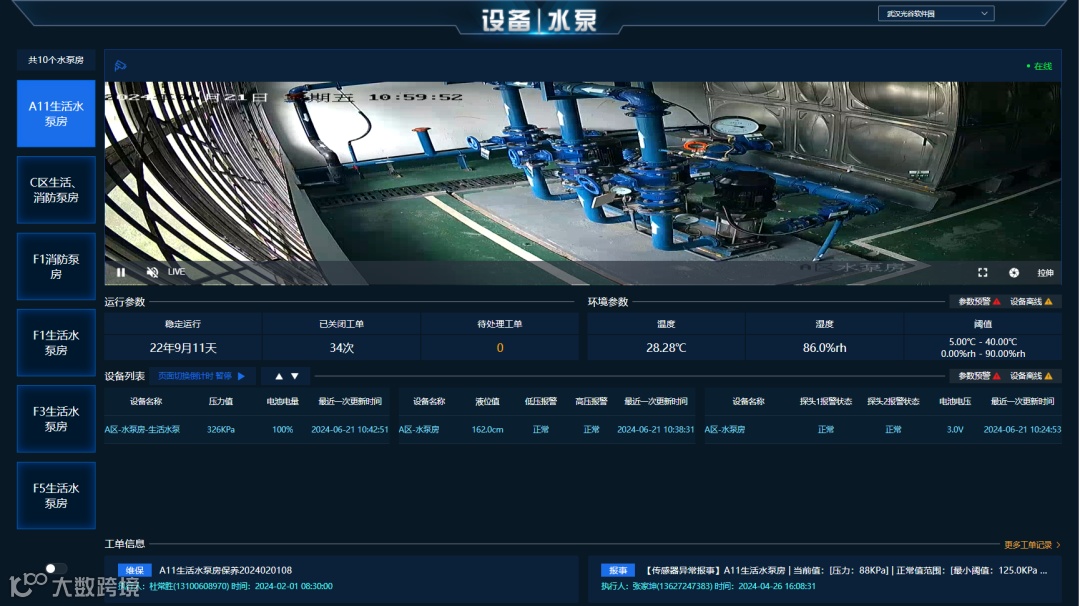Click liquid level value 162.0cm
This screenshot has width=1080, height=606.
487,430
